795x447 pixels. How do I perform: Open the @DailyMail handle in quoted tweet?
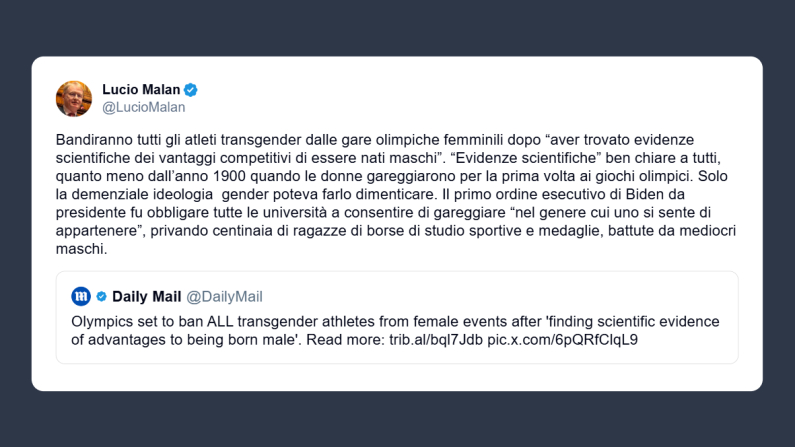click(224, 297)
